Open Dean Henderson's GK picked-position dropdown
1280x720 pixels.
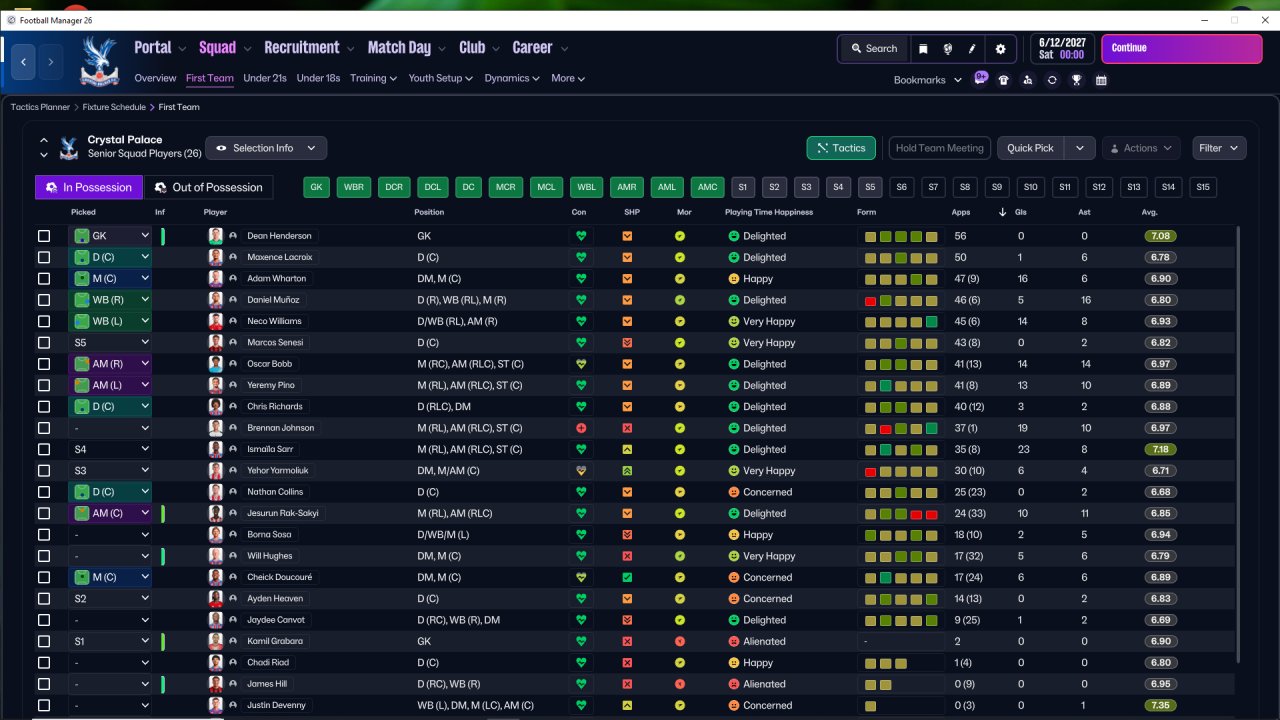pos(110,236)
